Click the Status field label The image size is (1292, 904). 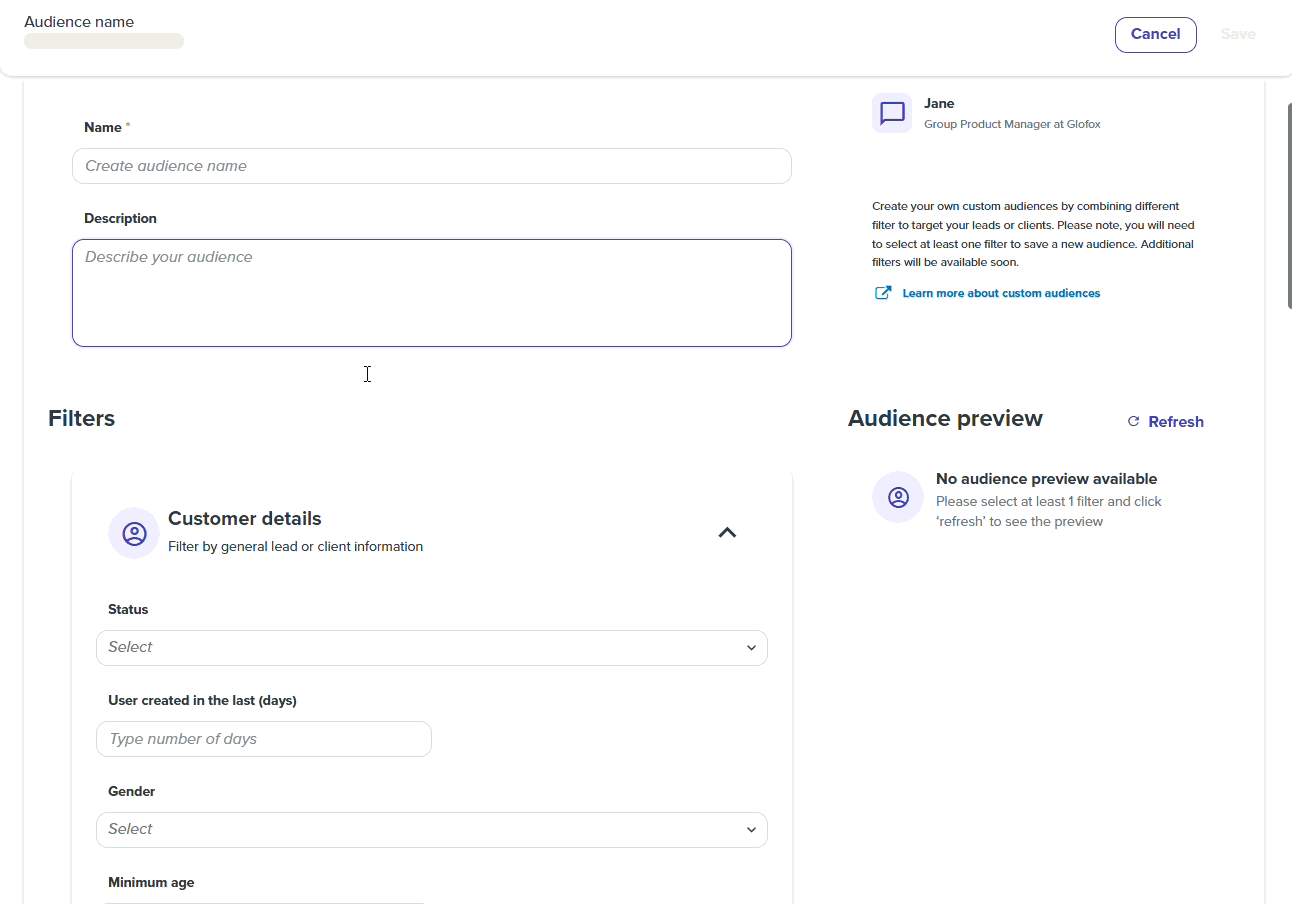[128, 610]
